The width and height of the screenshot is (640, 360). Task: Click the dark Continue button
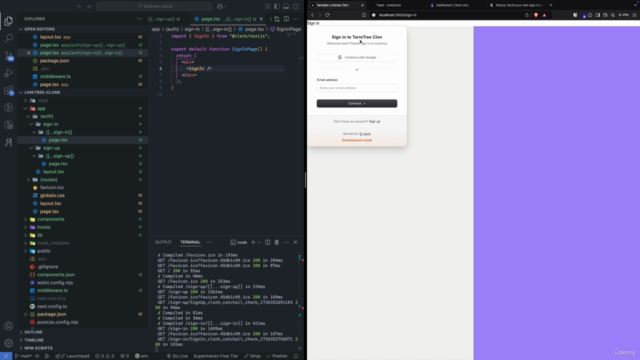(x=357, y=103)
